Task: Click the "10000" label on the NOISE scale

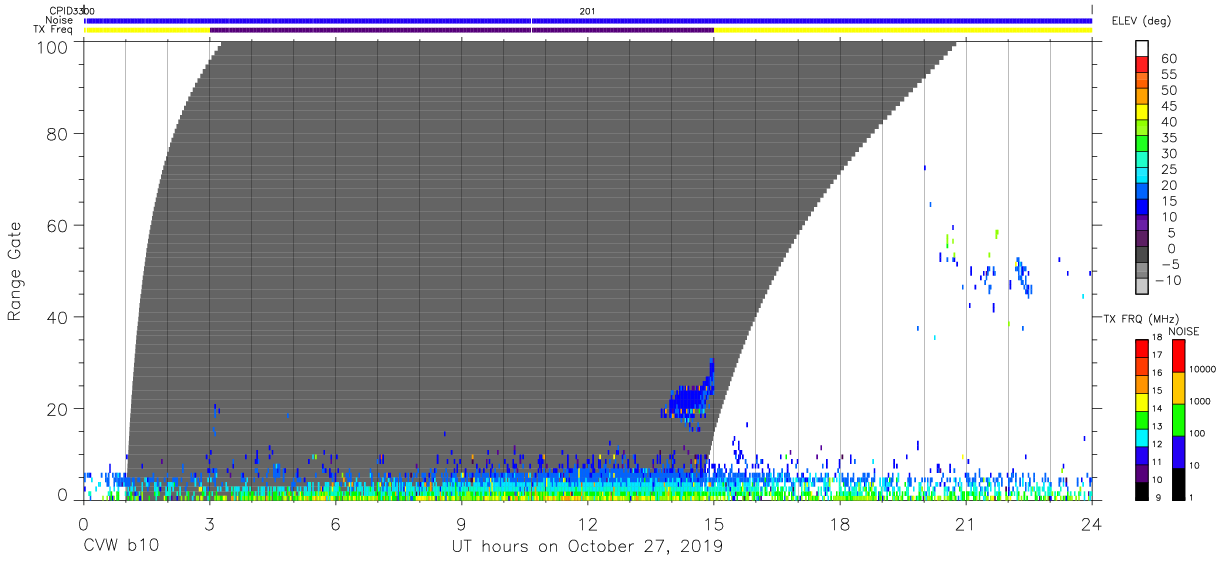Action: tap(1202, 370)
